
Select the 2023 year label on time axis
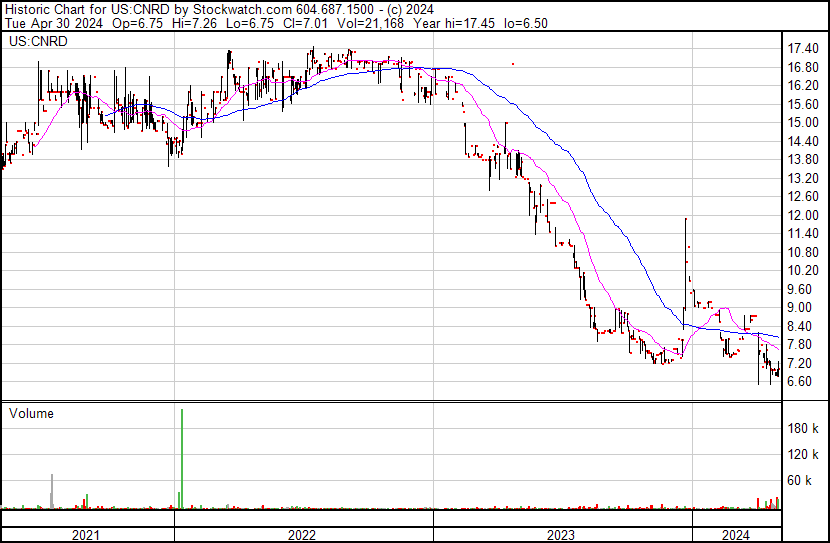(x=562, y=535)
